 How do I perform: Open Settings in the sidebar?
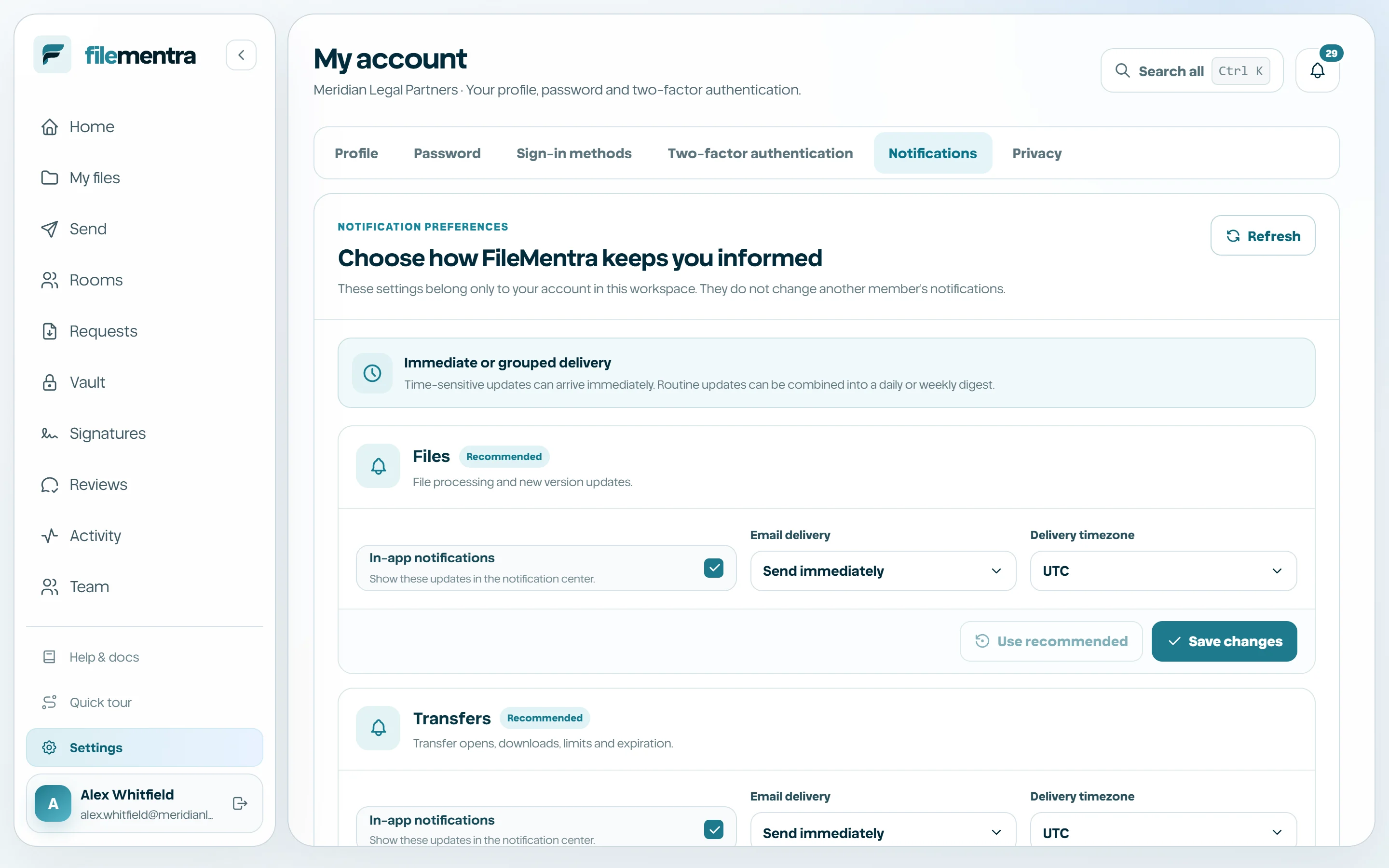pos(145,747)
